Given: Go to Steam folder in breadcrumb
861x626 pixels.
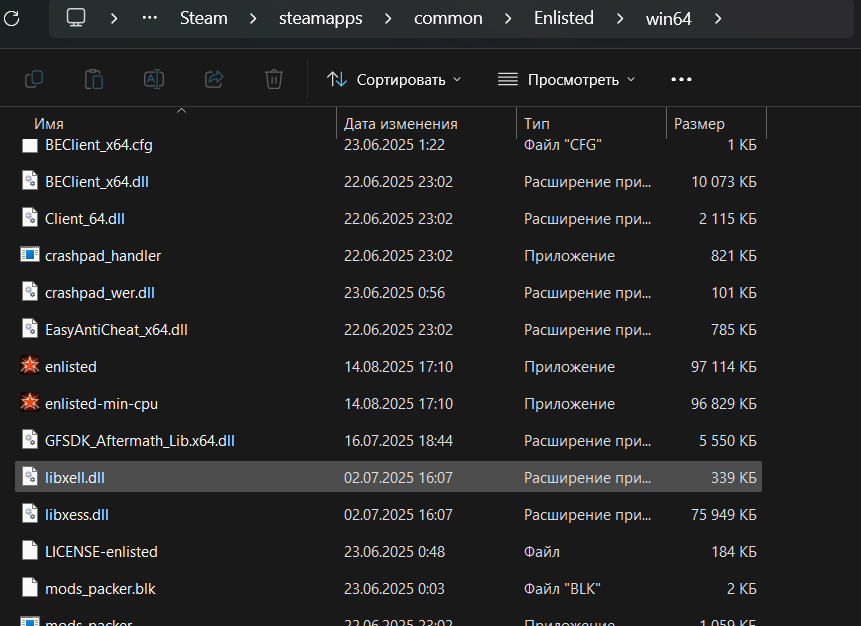Looking at the screenshot, I should coord(204,18).
